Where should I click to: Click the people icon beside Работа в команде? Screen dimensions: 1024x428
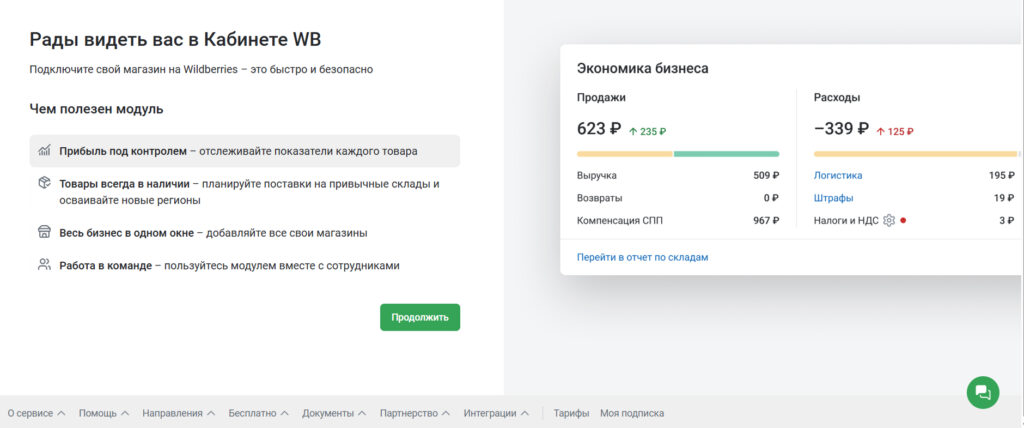44,265
